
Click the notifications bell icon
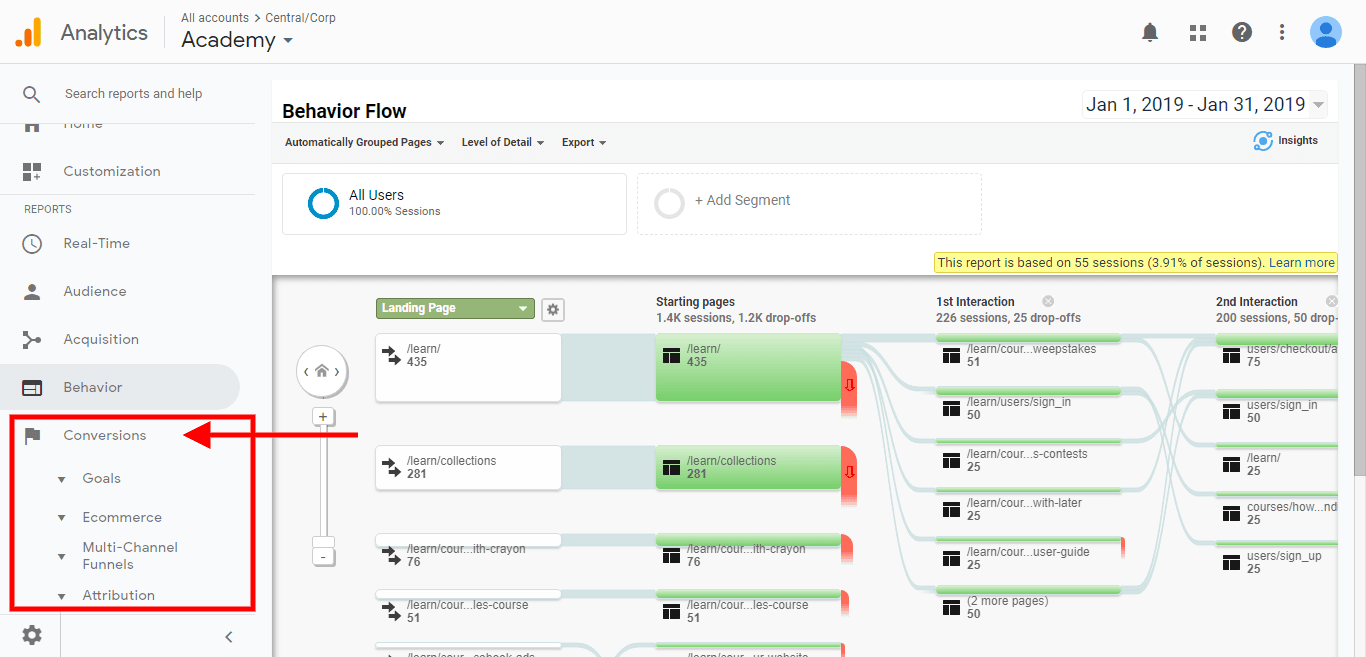click(x=1150, y=33)
